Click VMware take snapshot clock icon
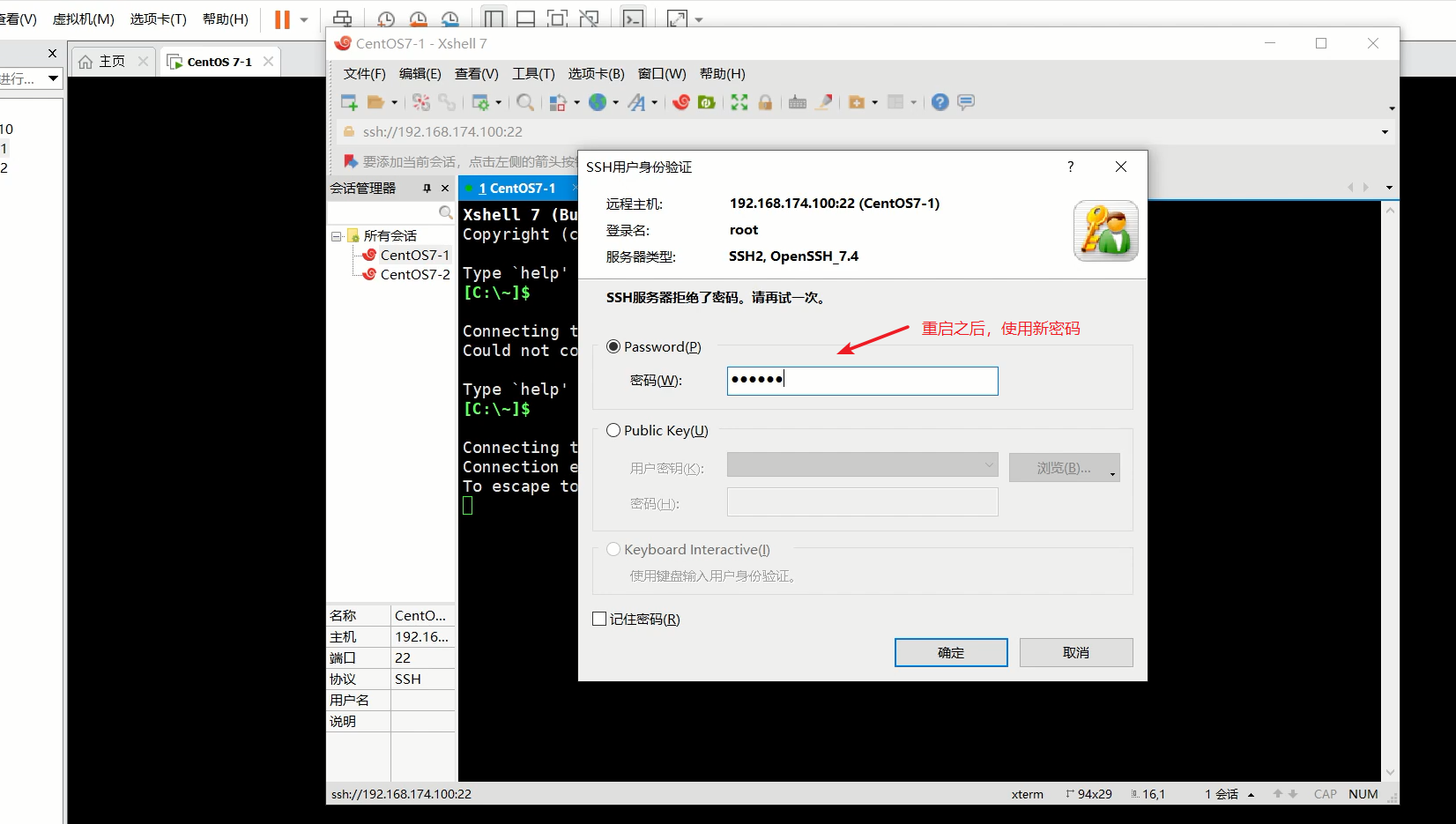This screenshot has height=824, width=1456. [x=386, y=19]
